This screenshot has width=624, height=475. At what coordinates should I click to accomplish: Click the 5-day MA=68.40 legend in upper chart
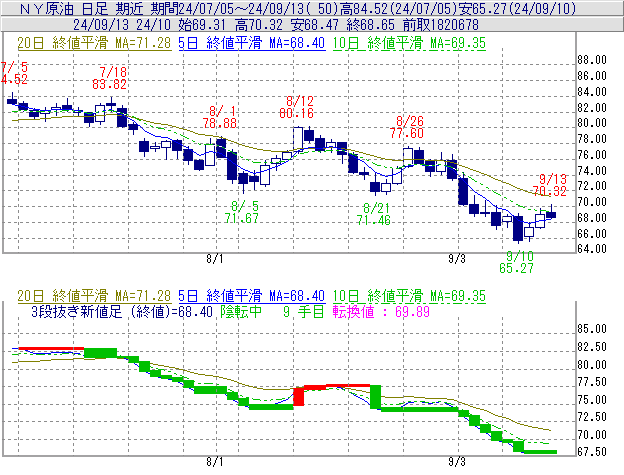252,43
